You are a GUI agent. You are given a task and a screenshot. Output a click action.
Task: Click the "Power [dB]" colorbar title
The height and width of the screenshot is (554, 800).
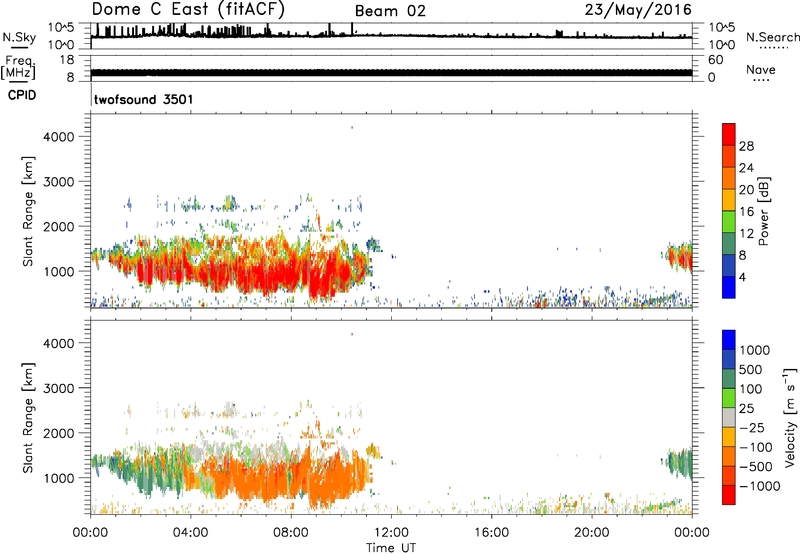pyautogui.click(x=763, y=211)
